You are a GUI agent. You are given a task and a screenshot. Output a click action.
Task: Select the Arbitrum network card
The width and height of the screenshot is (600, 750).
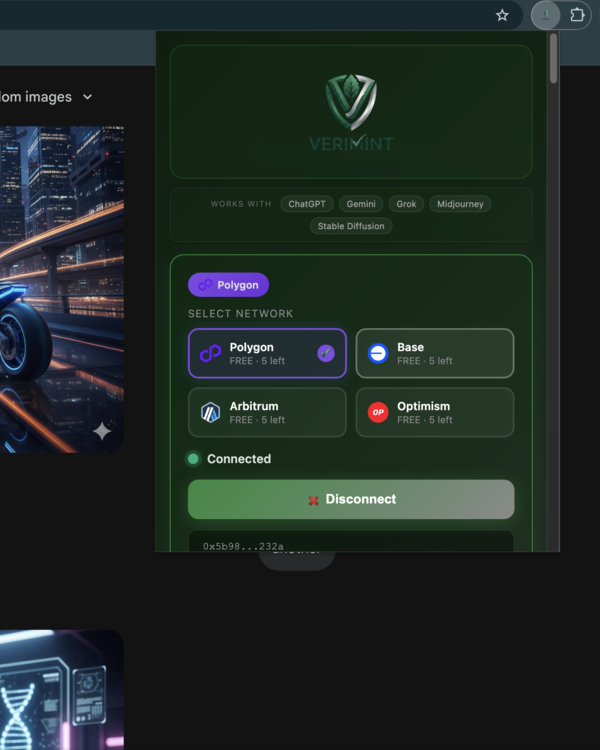[x=267, y=412]
